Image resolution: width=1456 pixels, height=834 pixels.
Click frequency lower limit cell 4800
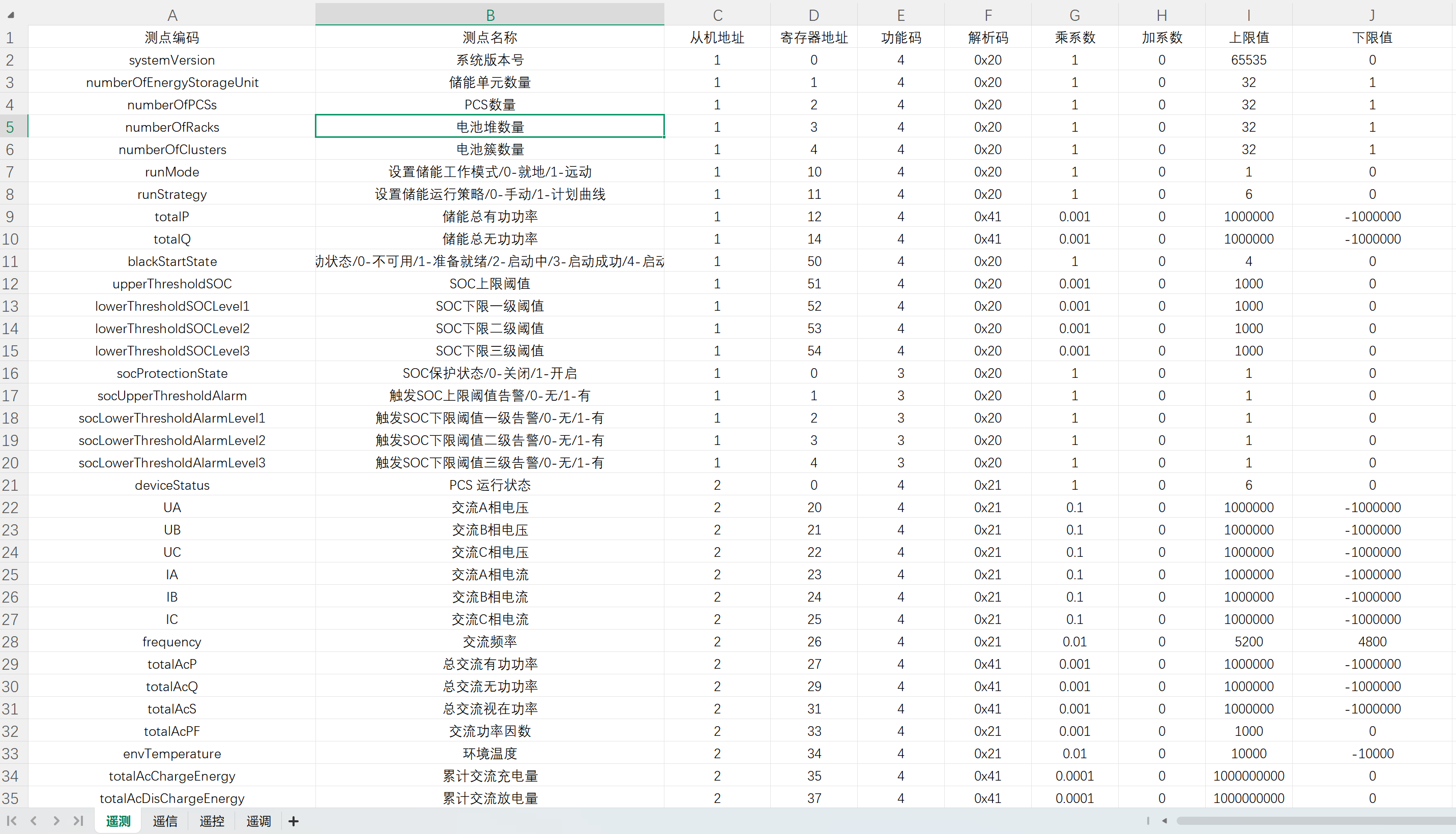[1372, 642]
